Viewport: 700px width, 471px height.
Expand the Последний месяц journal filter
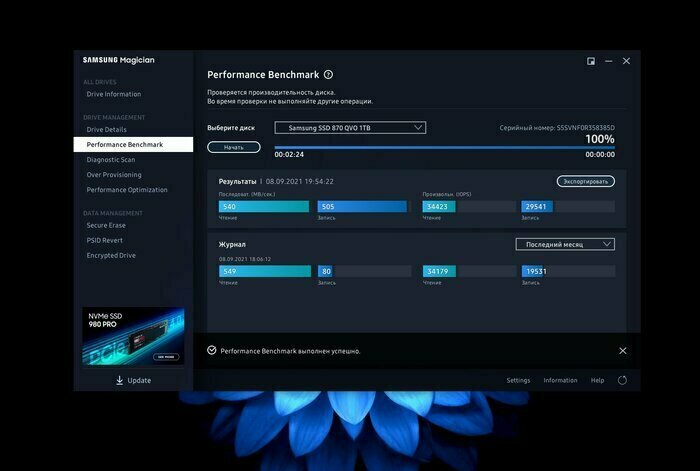[565, 244]
